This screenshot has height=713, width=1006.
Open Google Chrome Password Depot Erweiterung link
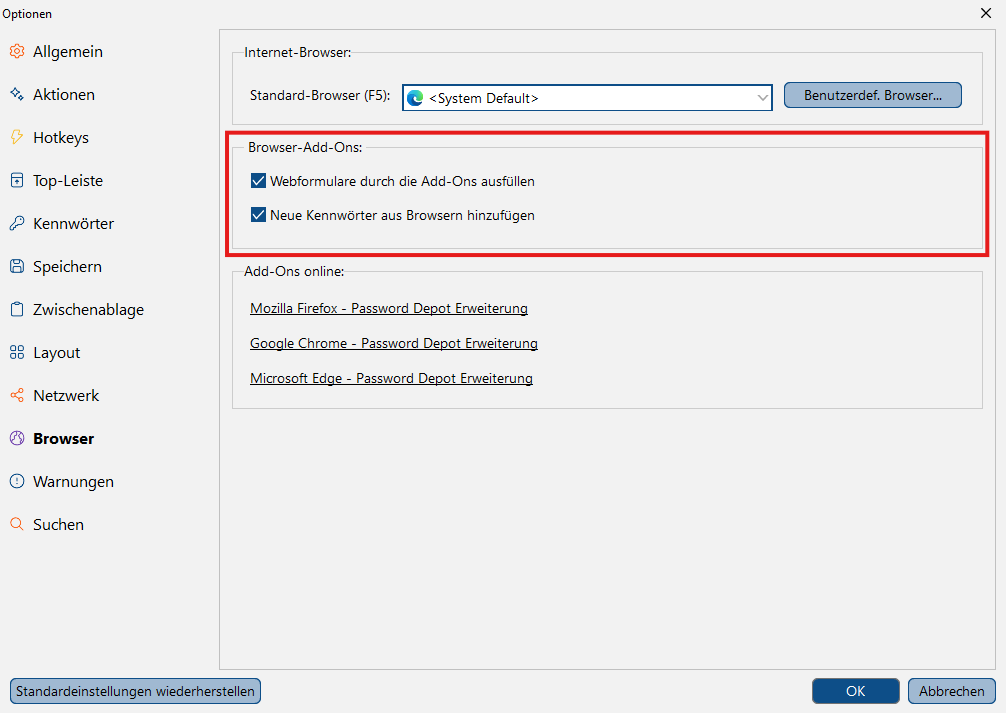tap(394, 343)
